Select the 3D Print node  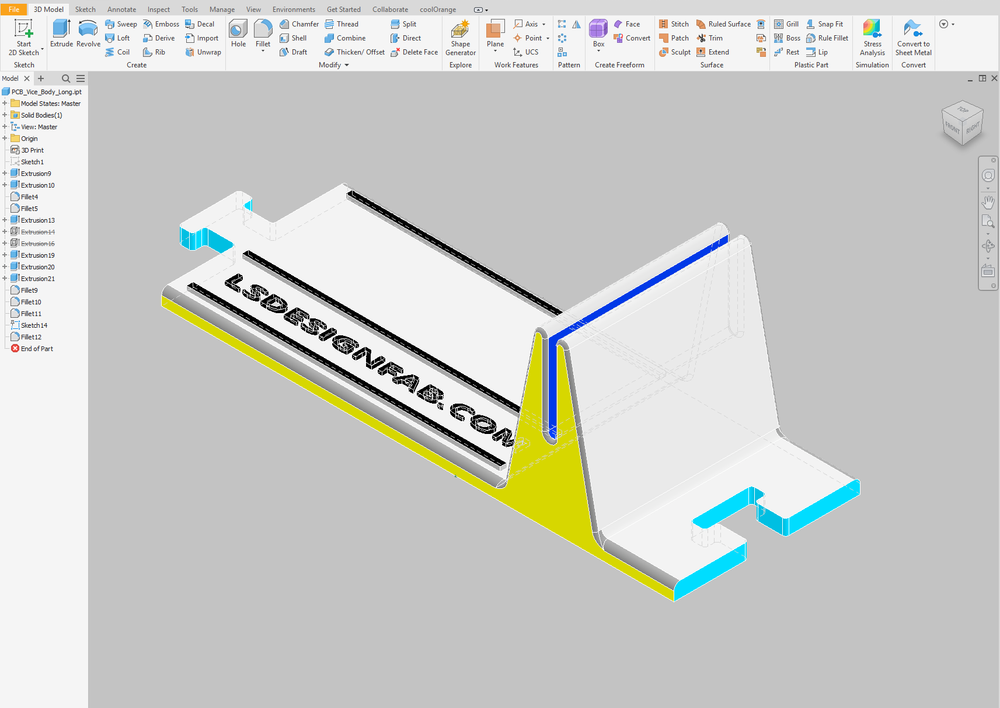(x=27, y=150)
